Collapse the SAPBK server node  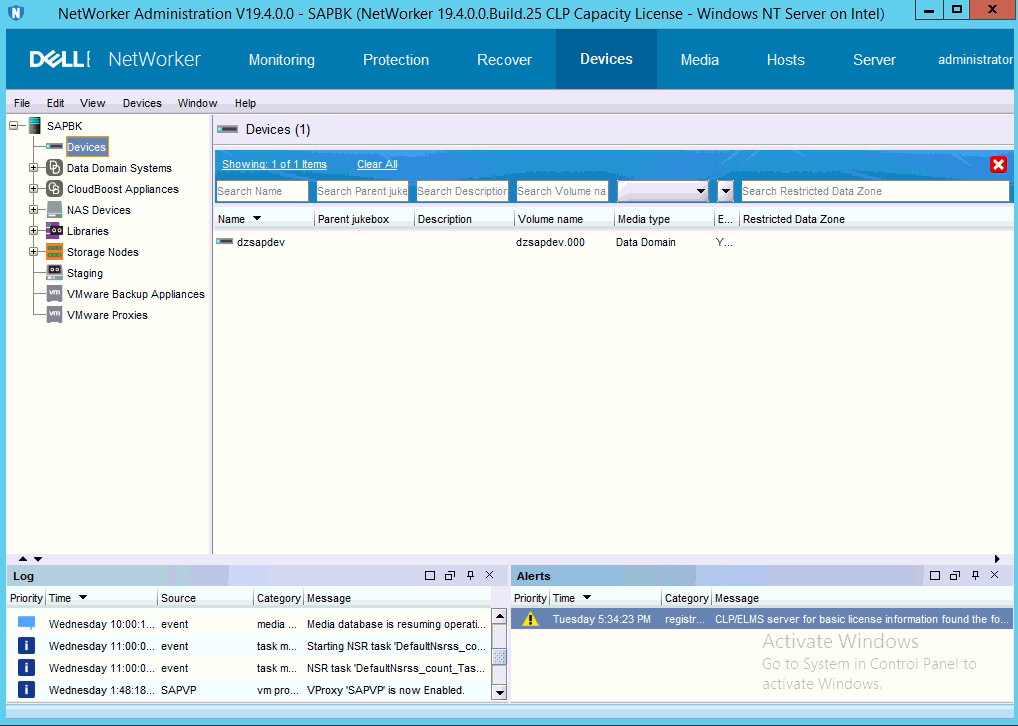pos(14,126)
